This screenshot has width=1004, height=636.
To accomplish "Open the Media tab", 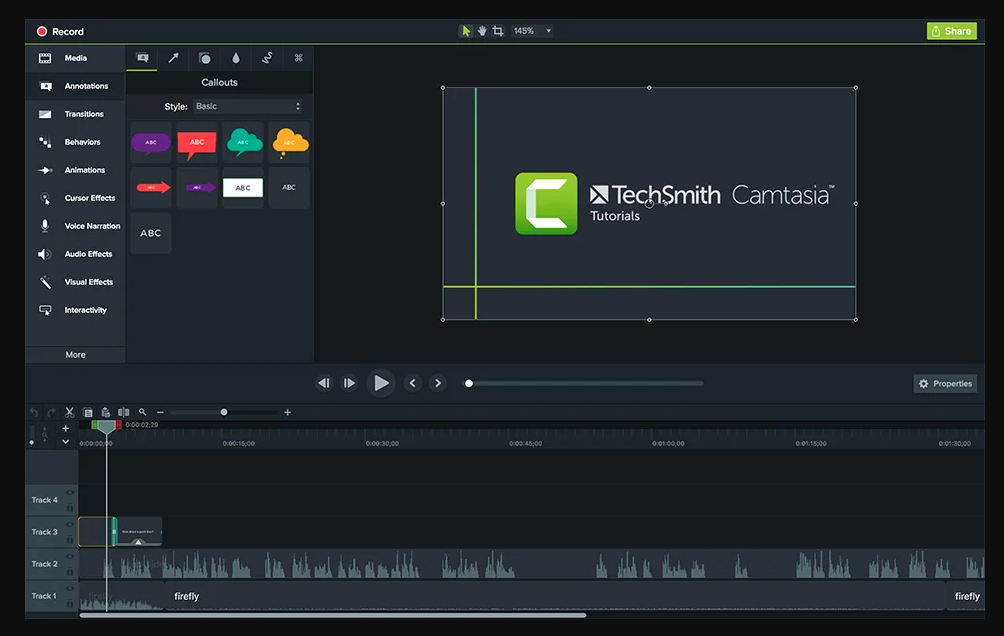I will coord(75,58).
